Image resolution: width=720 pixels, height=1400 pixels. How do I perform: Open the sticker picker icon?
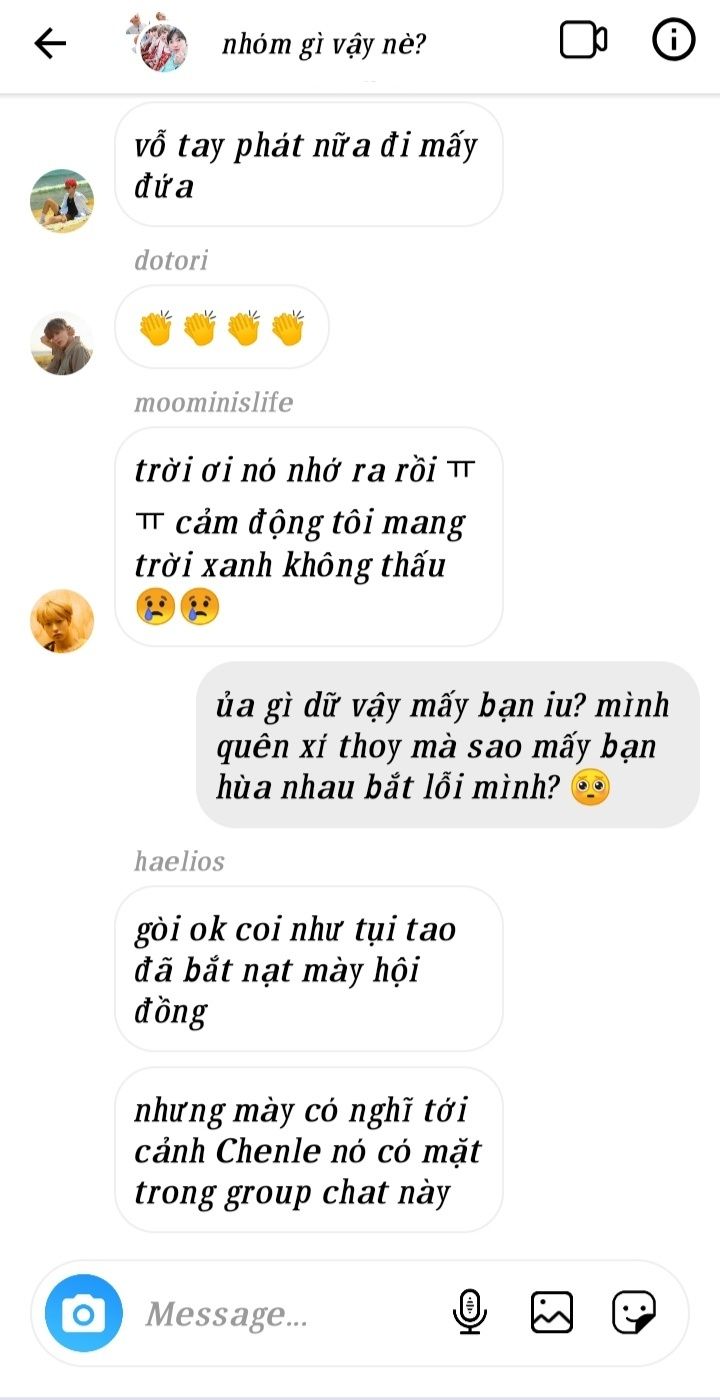pyautogui.click(x=634, y=1312)
